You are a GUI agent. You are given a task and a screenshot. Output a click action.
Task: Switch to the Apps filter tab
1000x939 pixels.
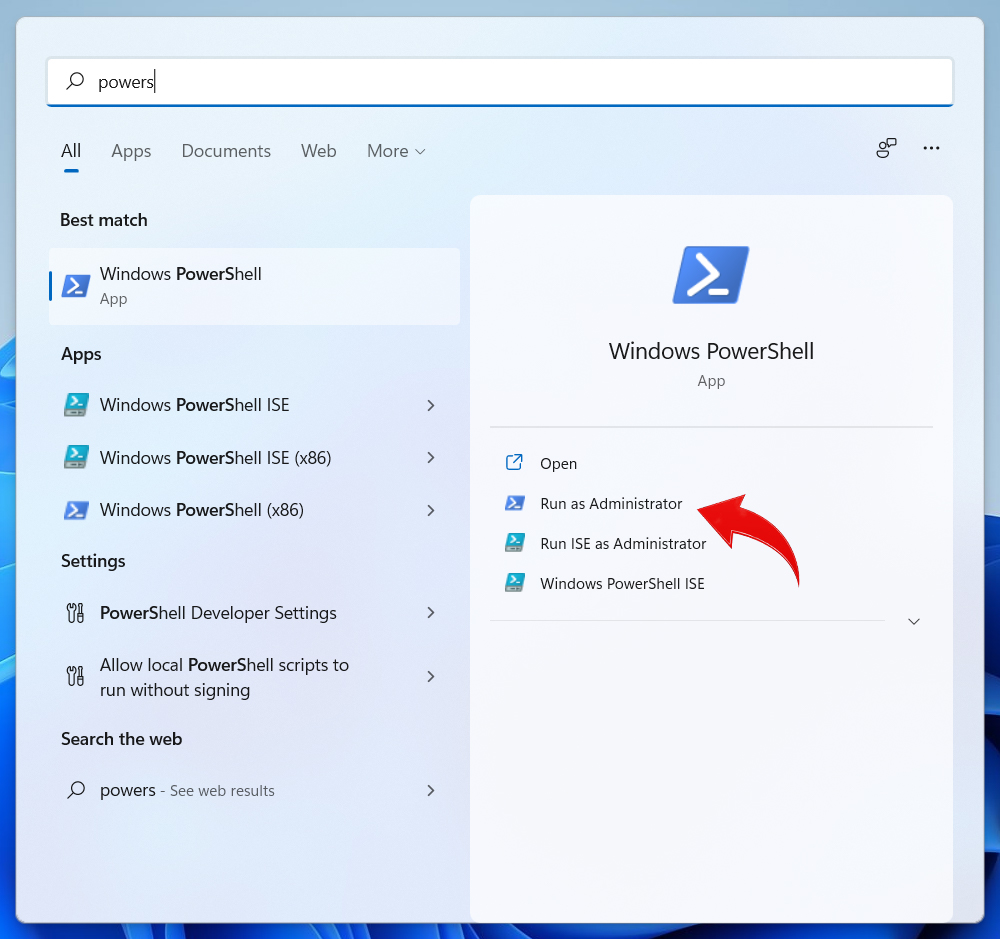tap(131, 151)
